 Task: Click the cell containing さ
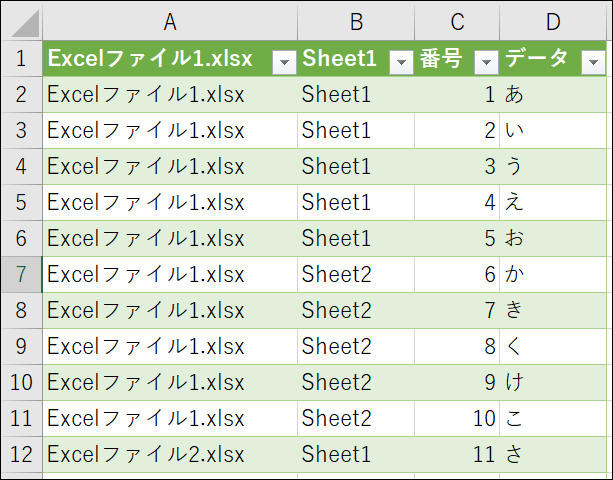point(553,454)
